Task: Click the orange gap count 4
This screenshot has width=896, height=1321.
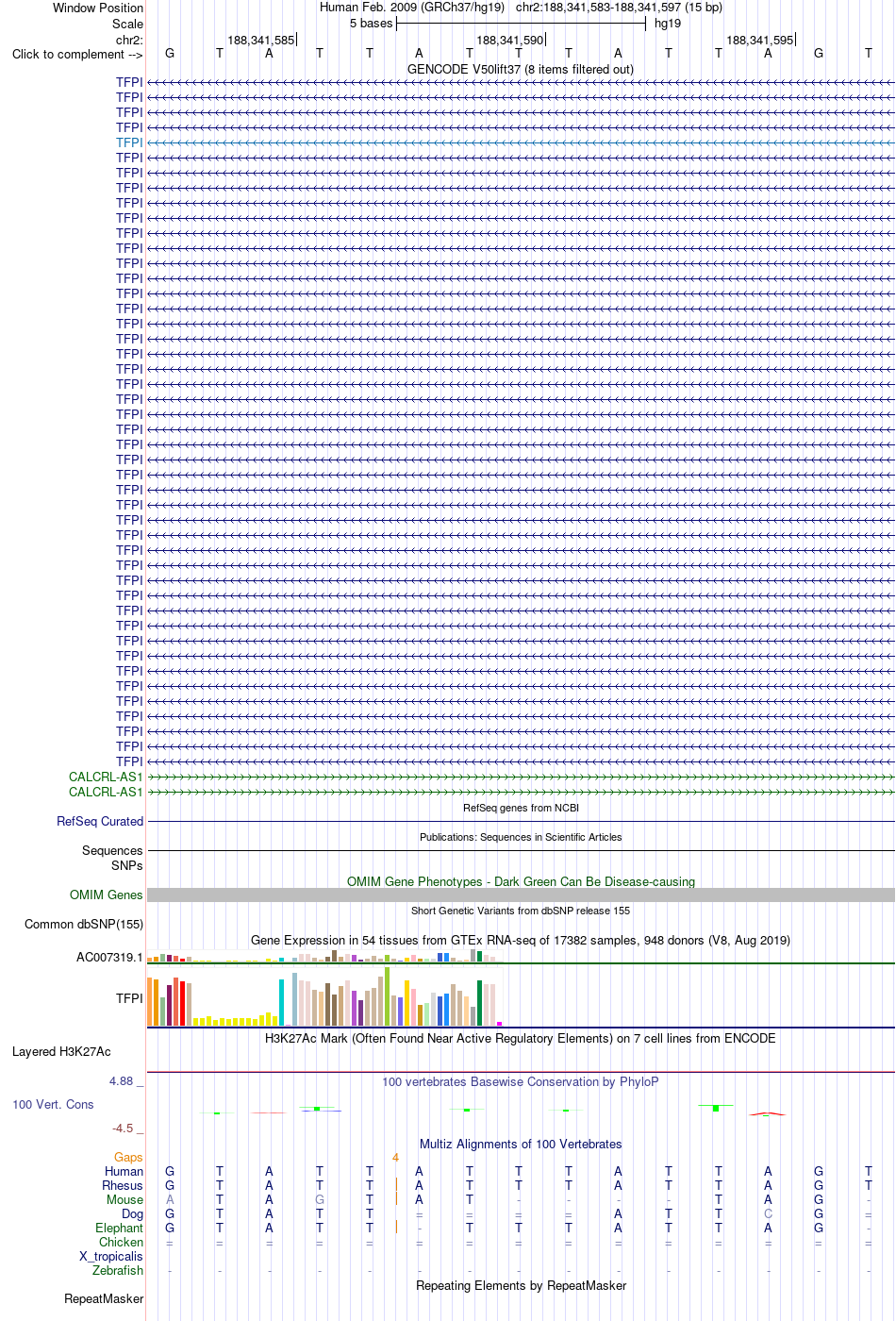Action: [x=396, y=1157]
